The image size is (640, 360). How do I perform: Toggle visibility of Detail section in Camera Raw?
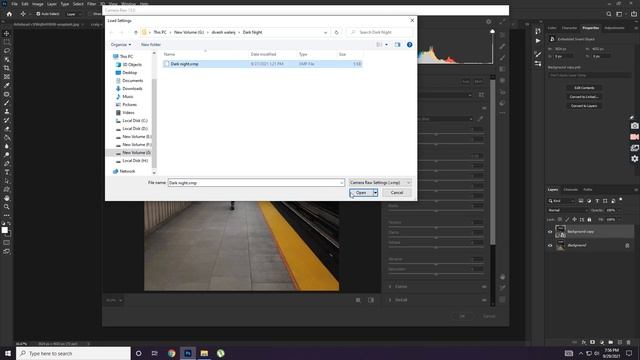coord(484,300)
